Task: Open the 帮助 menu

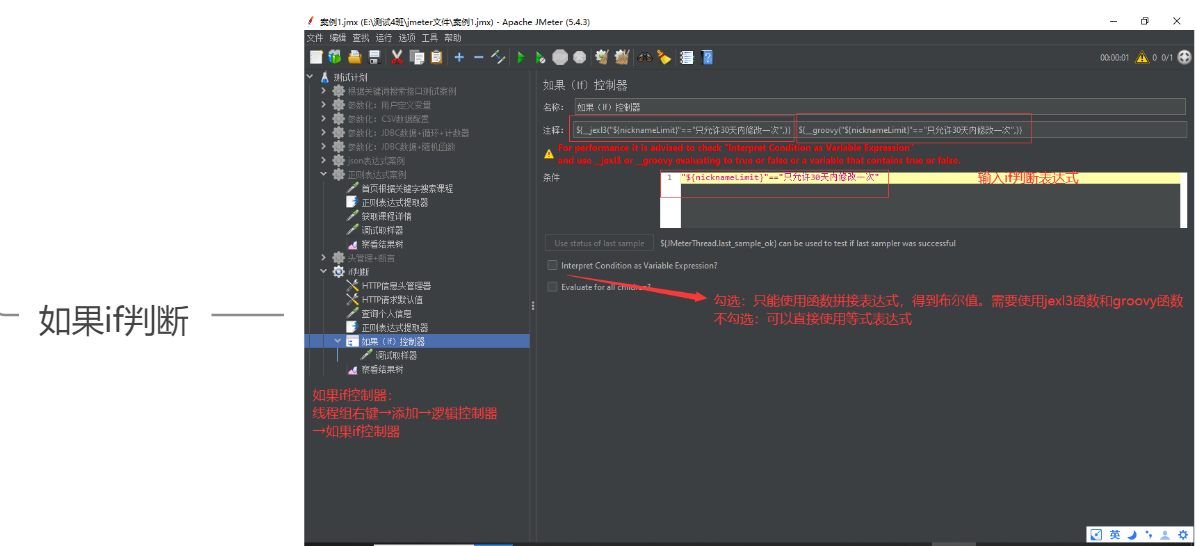Action: (452, 37)
